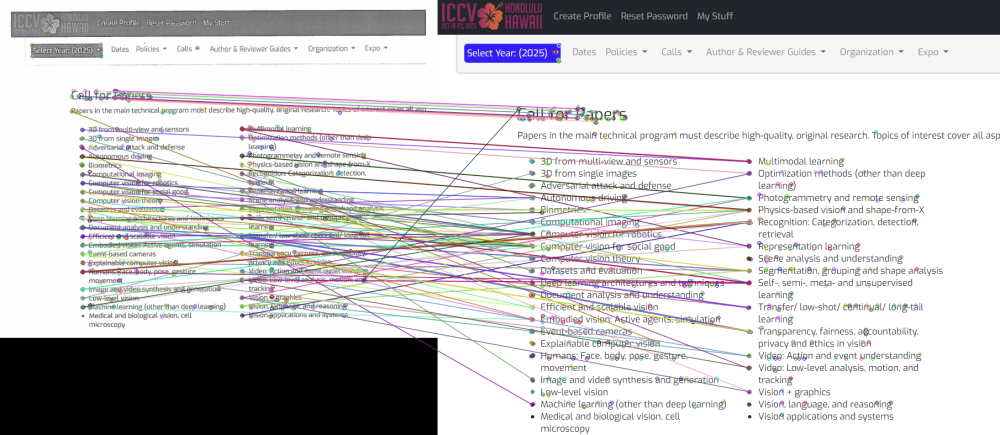This screenshot has width=1000, height=435.
Task: Click 'Vision + graphics' in the color page
Action: (794, 392)
